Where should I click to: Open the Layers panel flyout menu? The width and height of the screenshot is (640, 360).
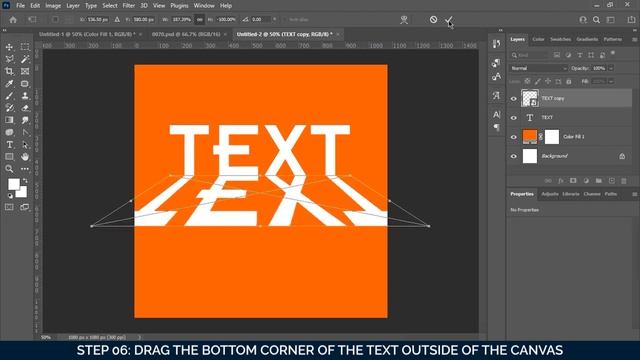coord(634,40)
